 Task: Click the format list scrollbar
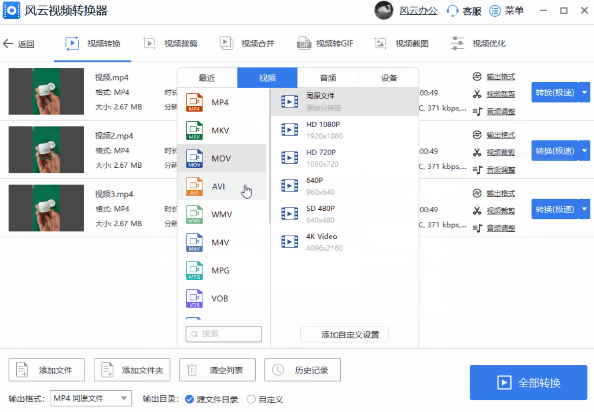pyautogui.click(x=270, y=156)
